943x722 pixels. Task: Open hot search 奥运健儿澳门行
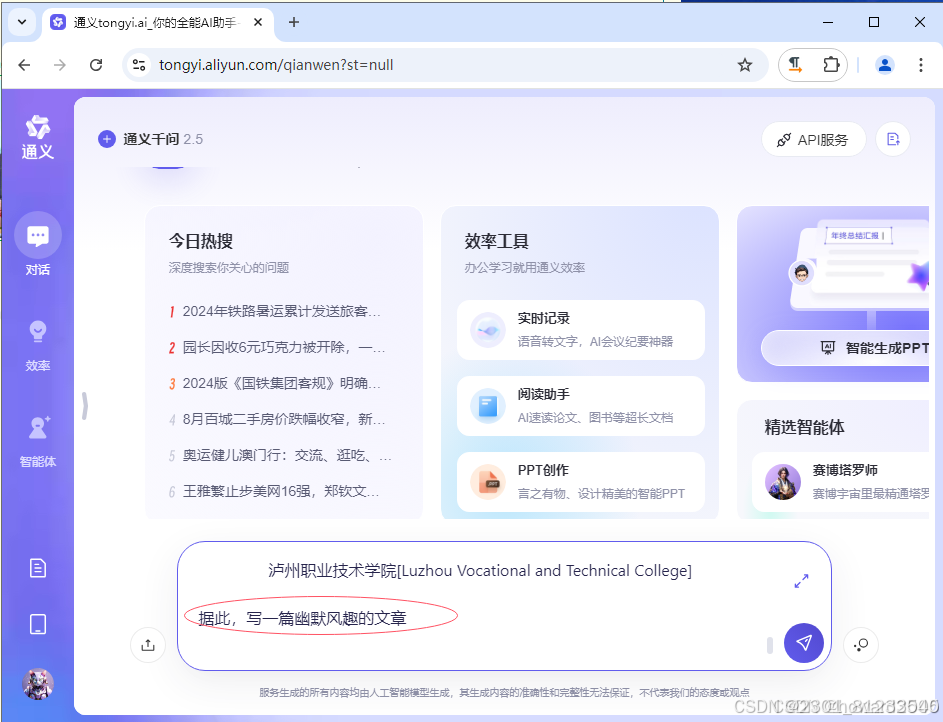point(280,456)
